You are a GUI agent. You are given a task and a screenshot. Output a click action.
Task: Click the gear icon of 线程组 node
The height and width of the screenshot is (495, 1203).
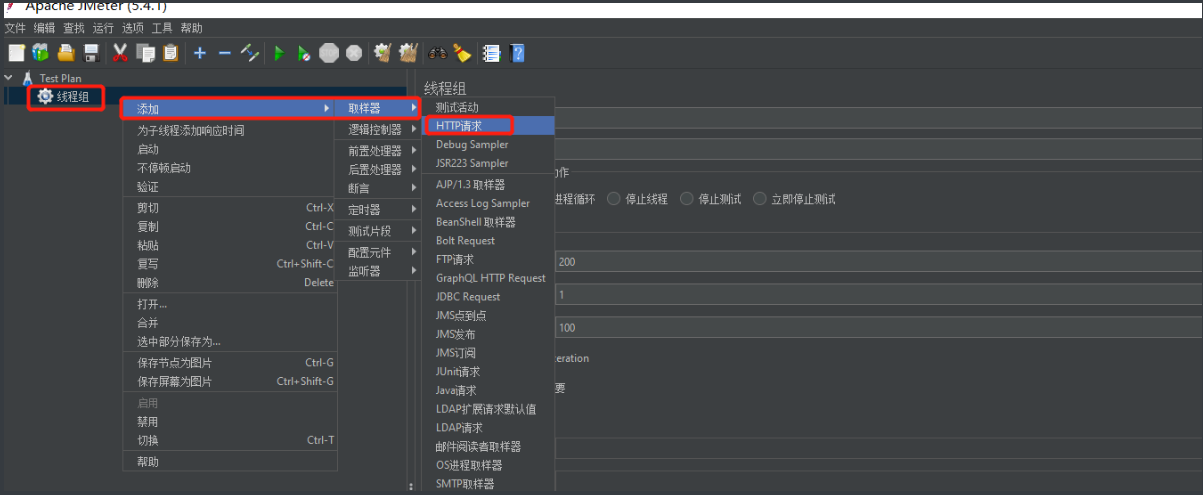coord(45,97)
